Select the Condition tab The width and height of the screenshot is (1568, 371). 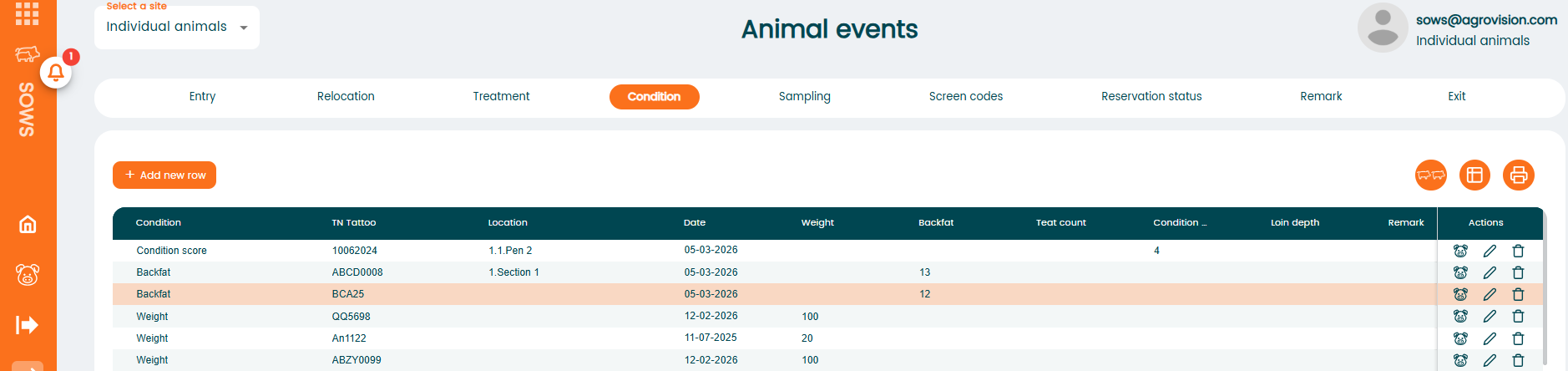655,97
